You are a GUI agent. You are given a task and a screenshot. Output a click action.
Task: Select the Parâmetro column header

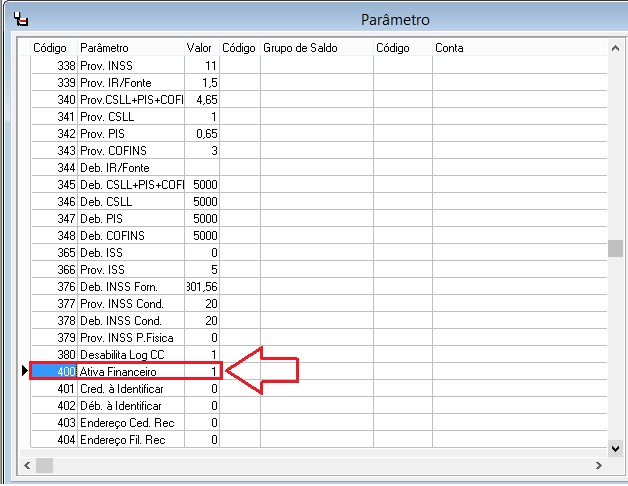pyautogui.click(x=130, y=48)
